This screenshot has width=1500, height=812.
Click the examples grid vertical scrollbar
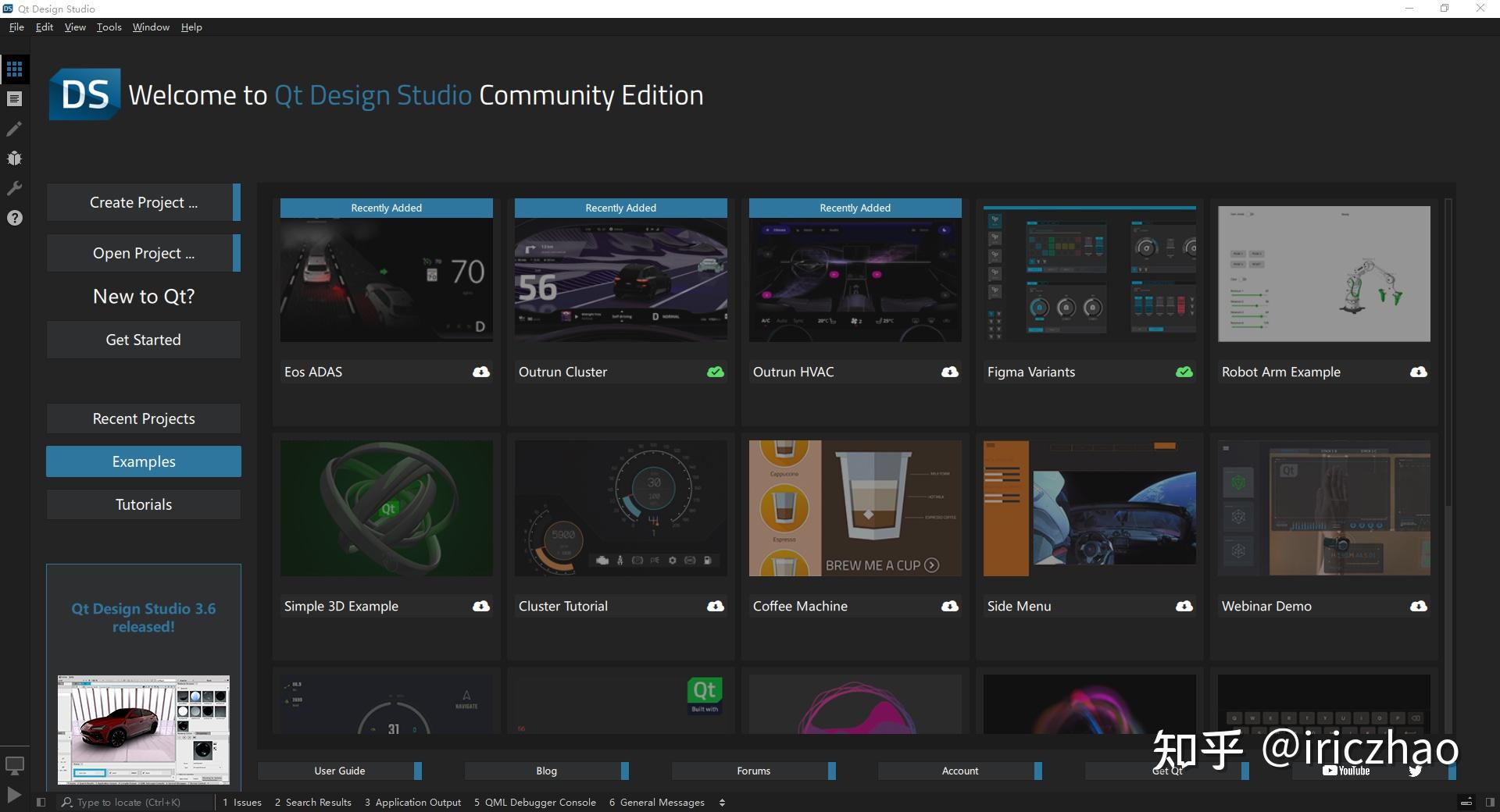(1448, 353)
